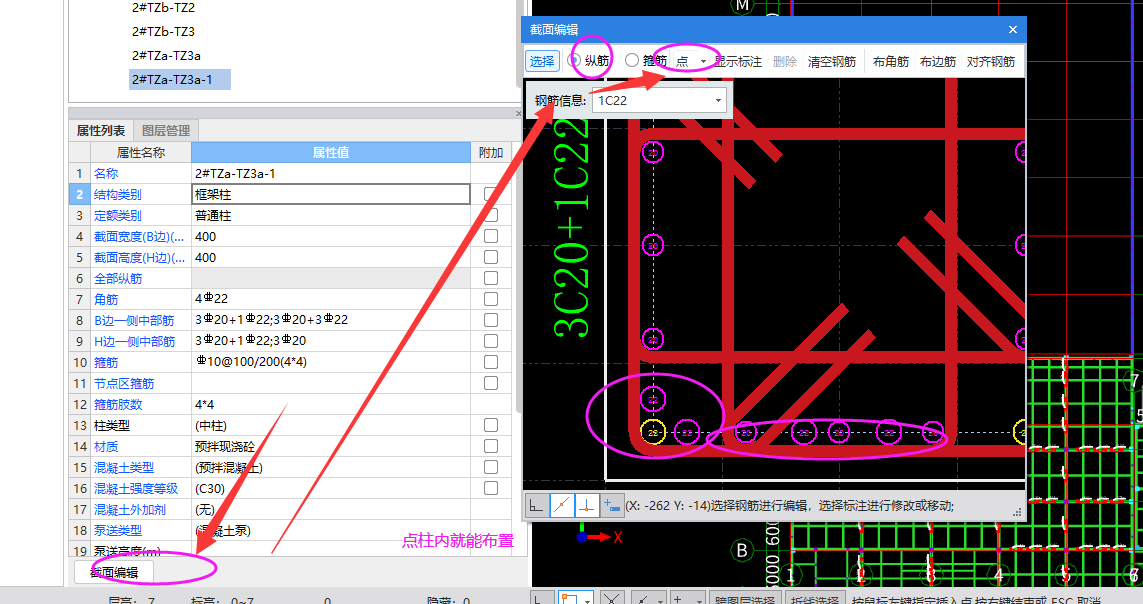Click the name value 2#TZa-TZ3a-1 cell
Screen dimensions: 1143x604
click(331, 173)
